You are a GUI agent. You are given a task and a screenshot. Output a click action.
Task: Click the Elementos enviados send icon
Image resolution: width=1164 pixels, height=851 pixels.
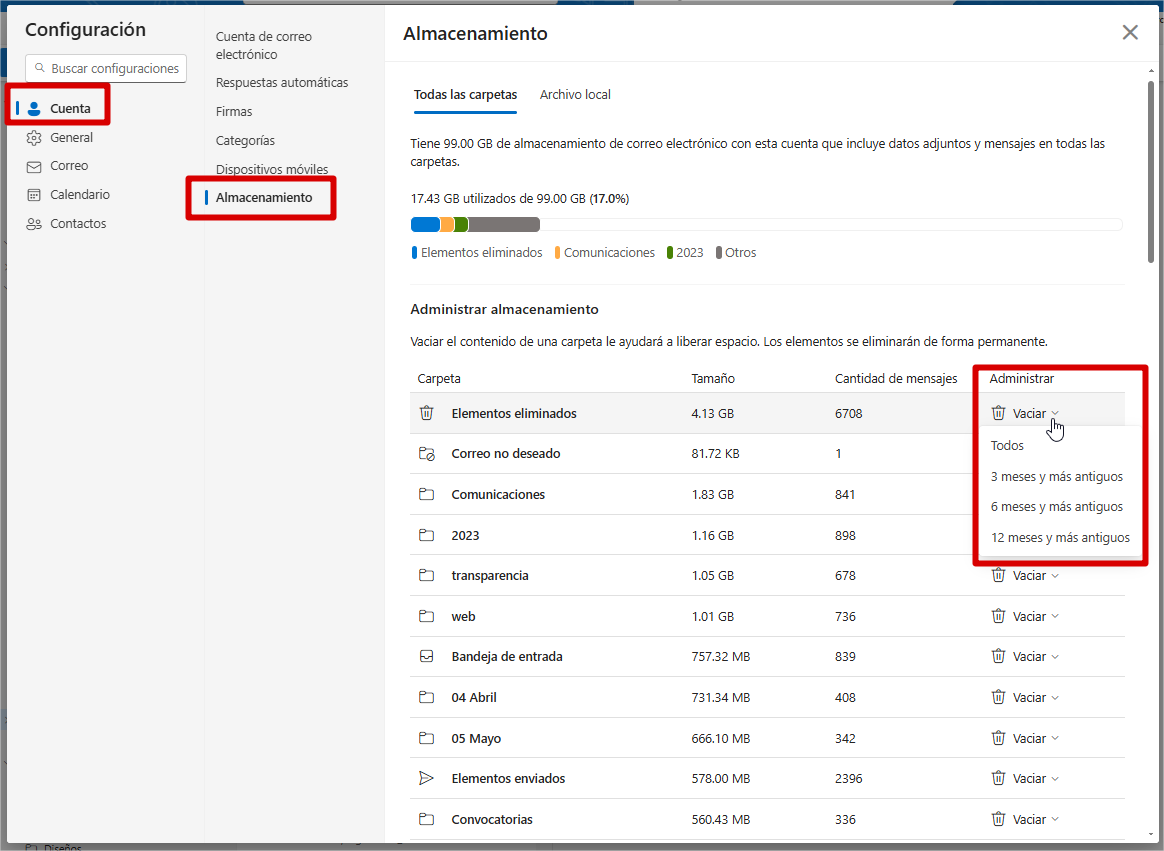427,778
